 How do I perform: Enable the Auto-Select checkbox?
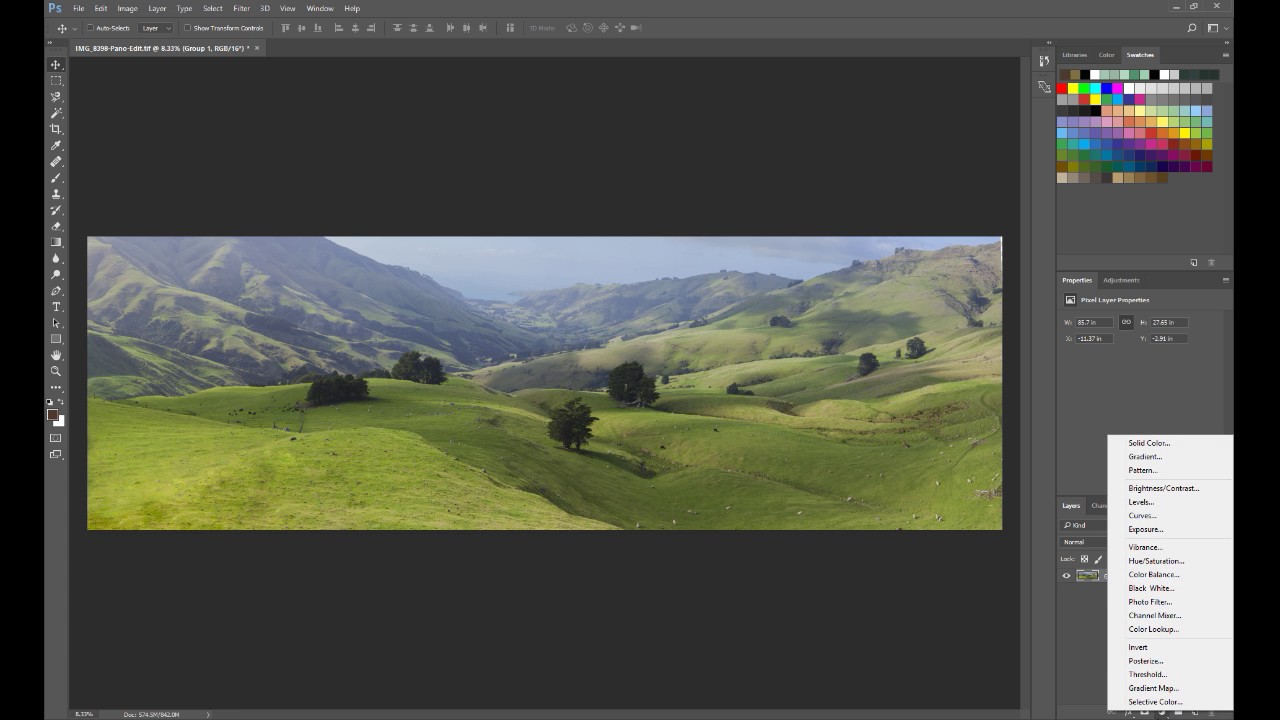pyautogui.click(x=90, y=28)
